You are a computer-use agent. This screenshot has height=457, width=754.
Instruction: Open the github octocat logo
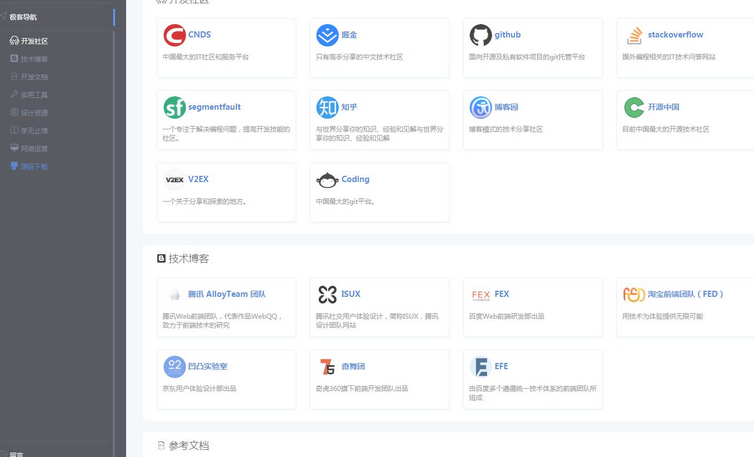tap(481, 35)
